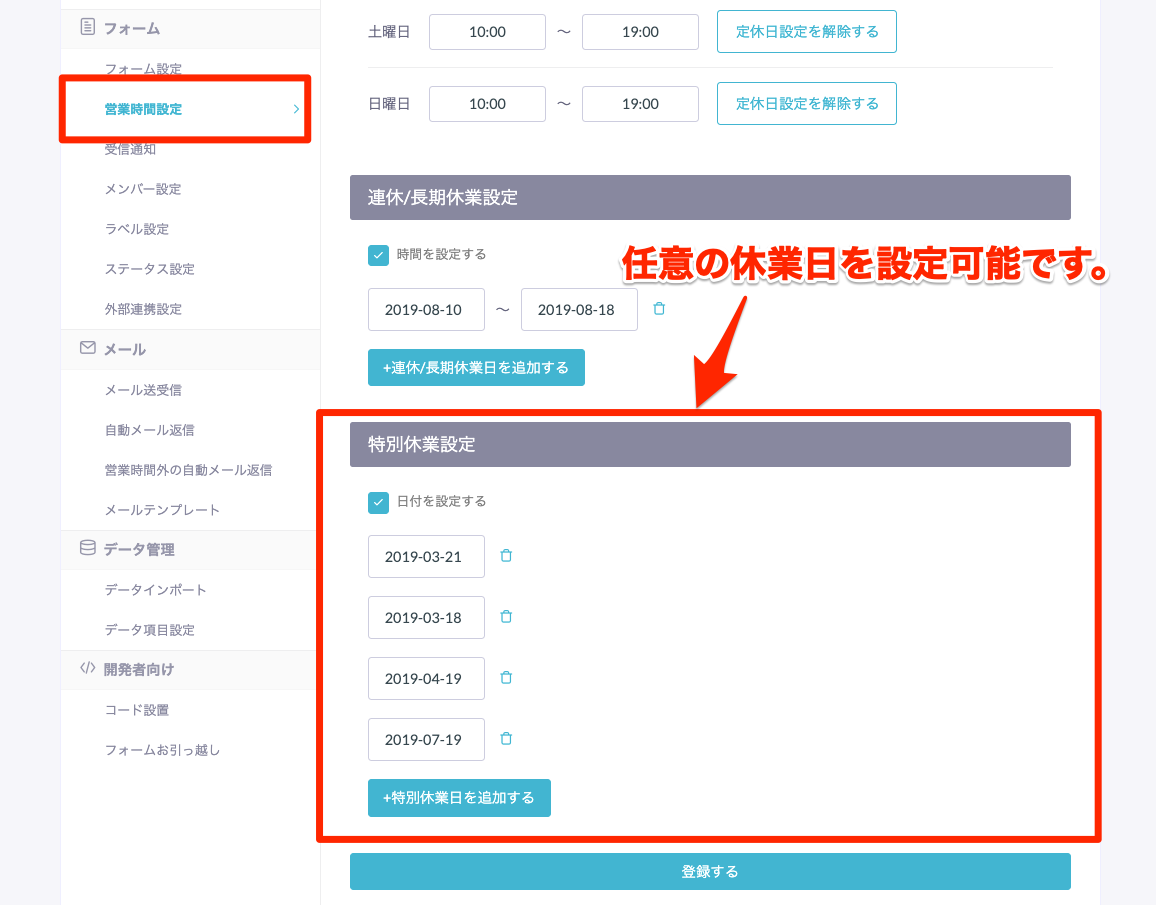
Task: Open the Saturday start time 10:00 field
Action: tap(487, 32)
